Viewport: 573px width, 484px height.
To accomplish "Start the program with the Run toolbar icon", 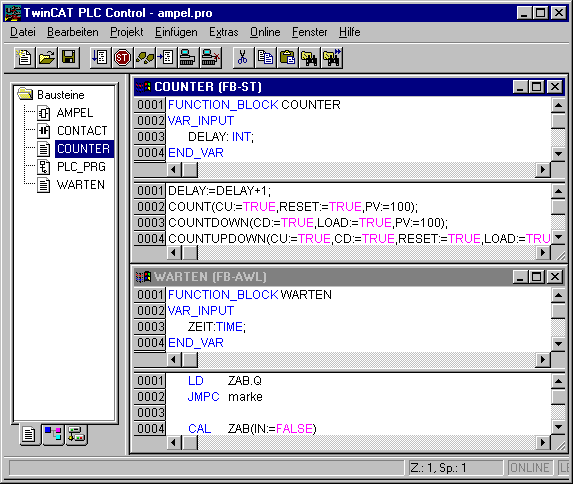I will [x=100, y=58].
